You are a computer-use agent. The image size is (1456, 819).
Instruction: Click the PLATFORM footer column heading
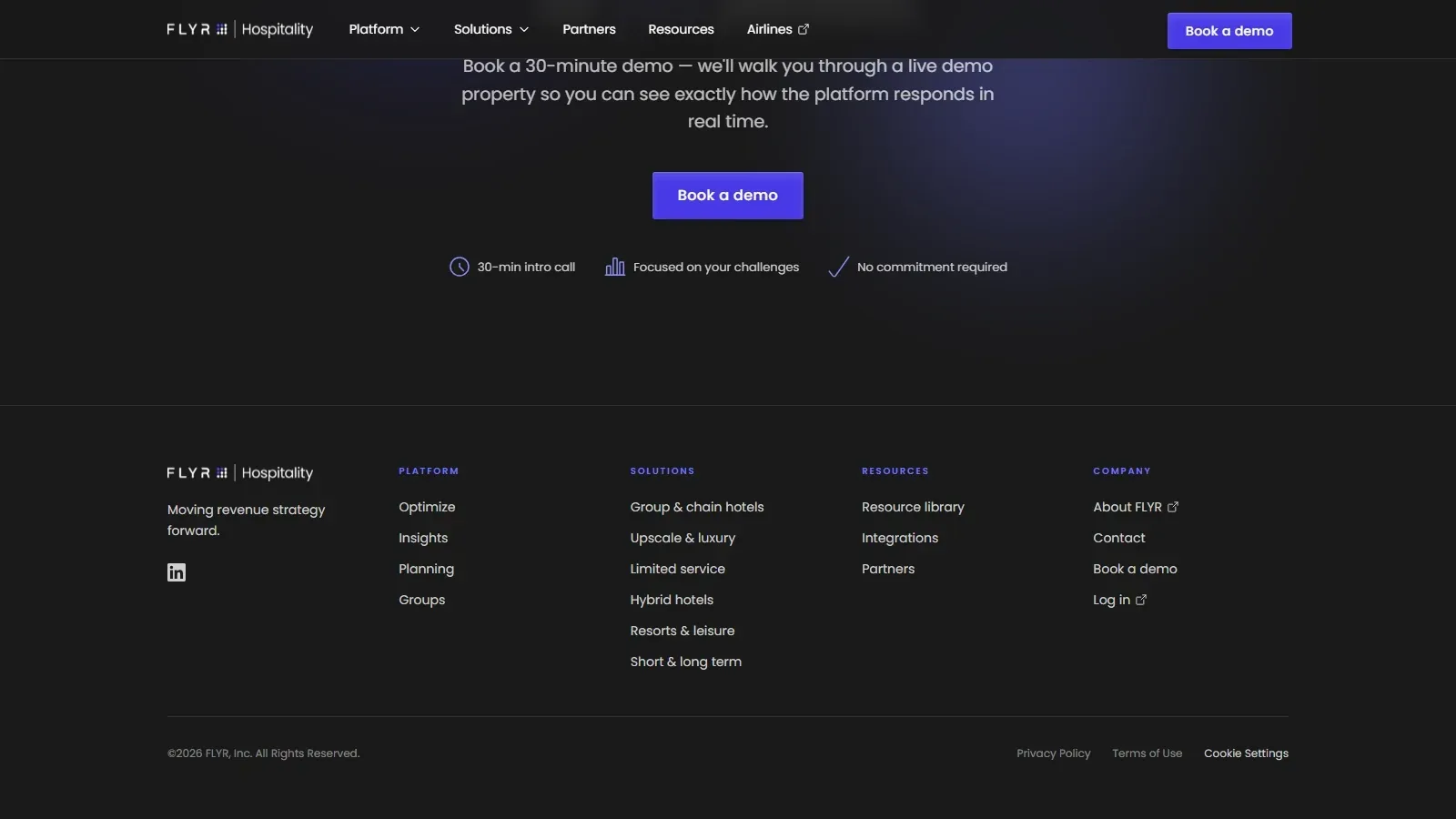(x=429, y=471)
